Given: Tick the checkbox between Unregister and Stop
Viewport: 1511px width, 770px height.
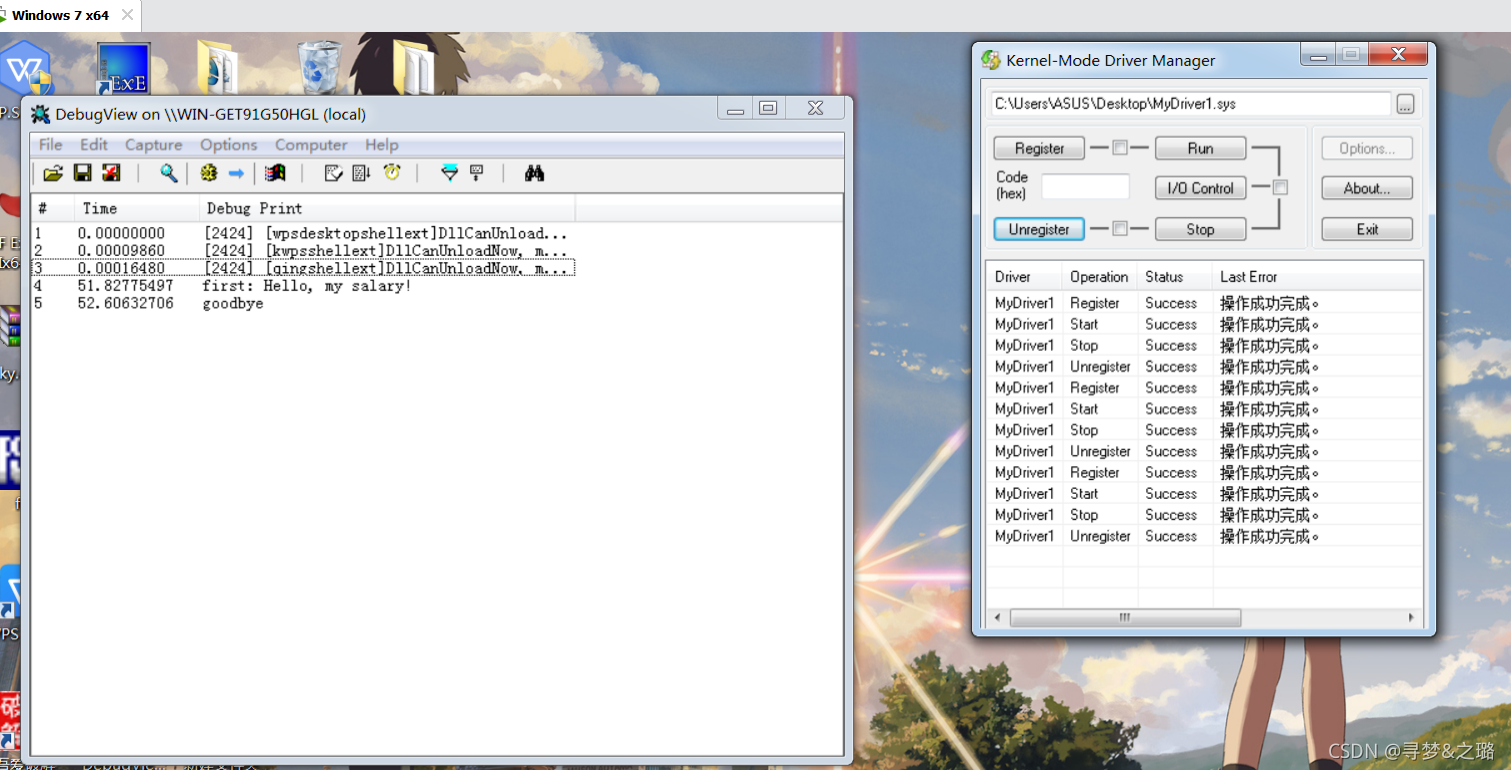Looking at the screenshot, I should tap(1120, 229).
